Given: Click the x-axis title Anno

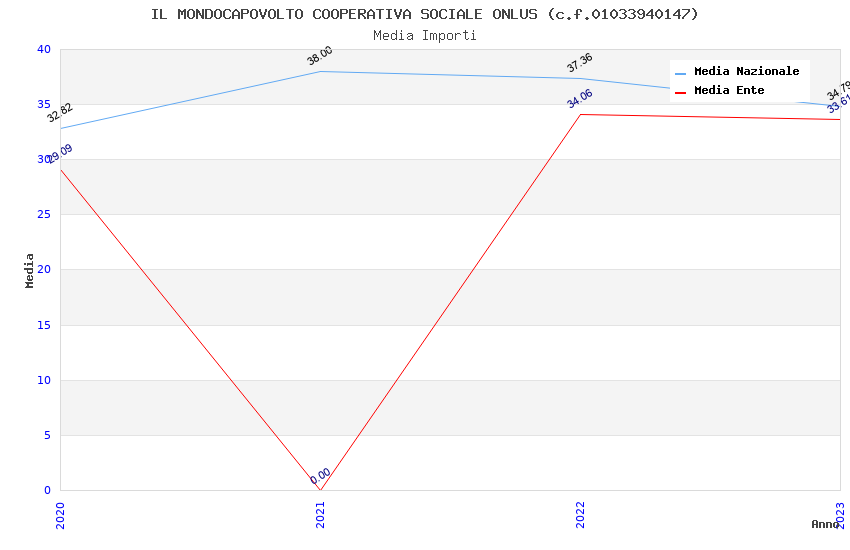Looking at the screenshot, I should [x=825, y=524].
